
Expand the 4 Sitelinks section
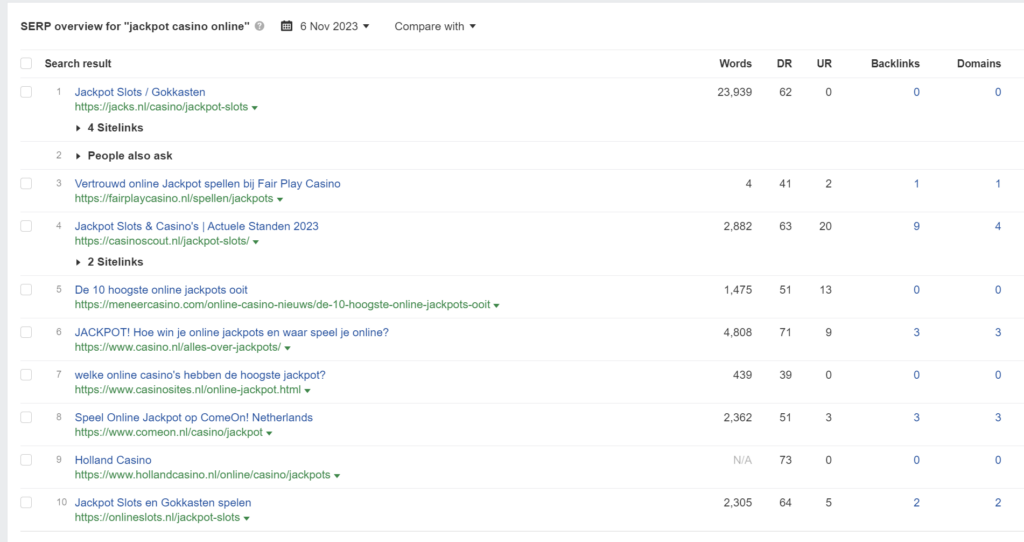(109, 128)
